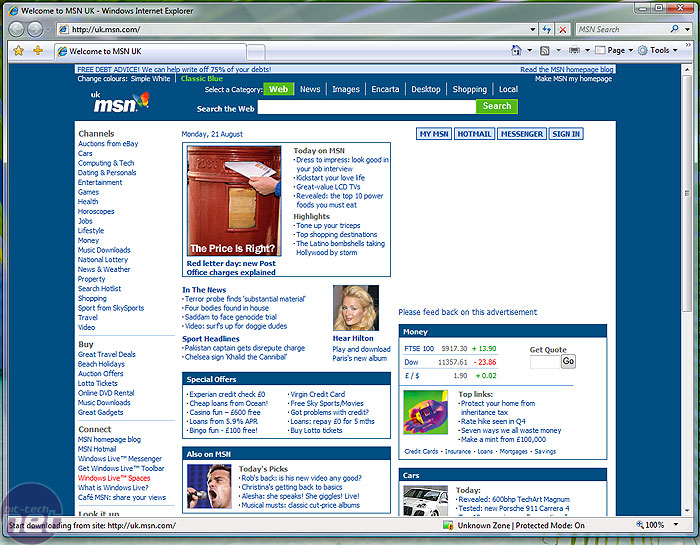Viewport: 700px width, 545px height.
Task: Click the red Stop loading icon
Action: 562,29
